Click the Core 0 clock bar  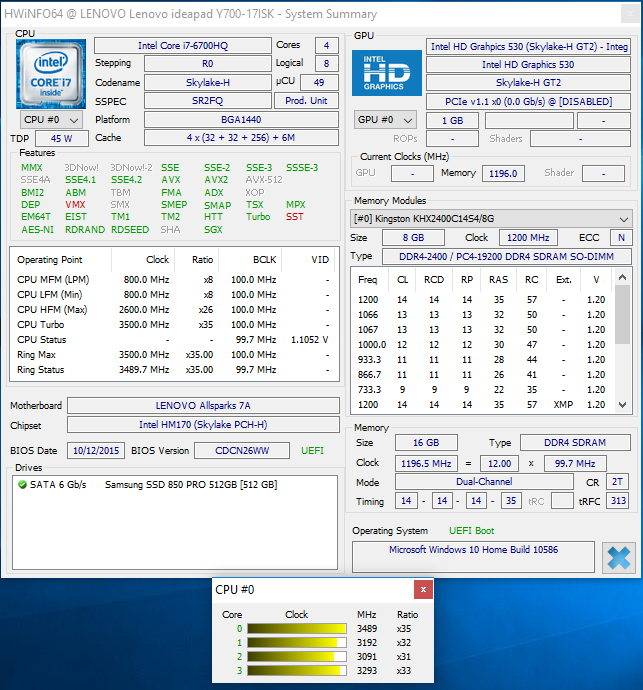tap(297, 628)
